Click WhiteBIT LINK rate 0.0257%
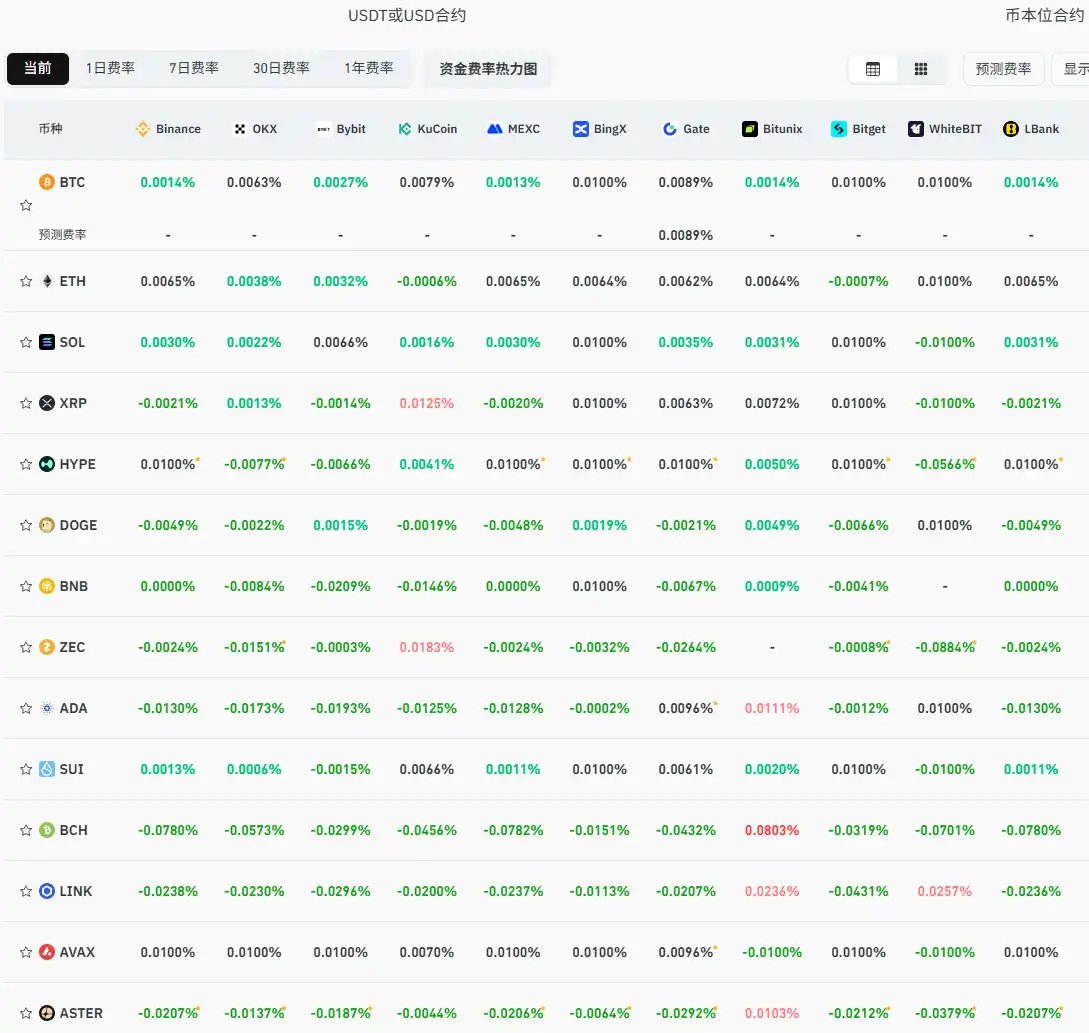Image resolution: width=1089 pixels, height=1033 pixels. click(x=945, y=891)
